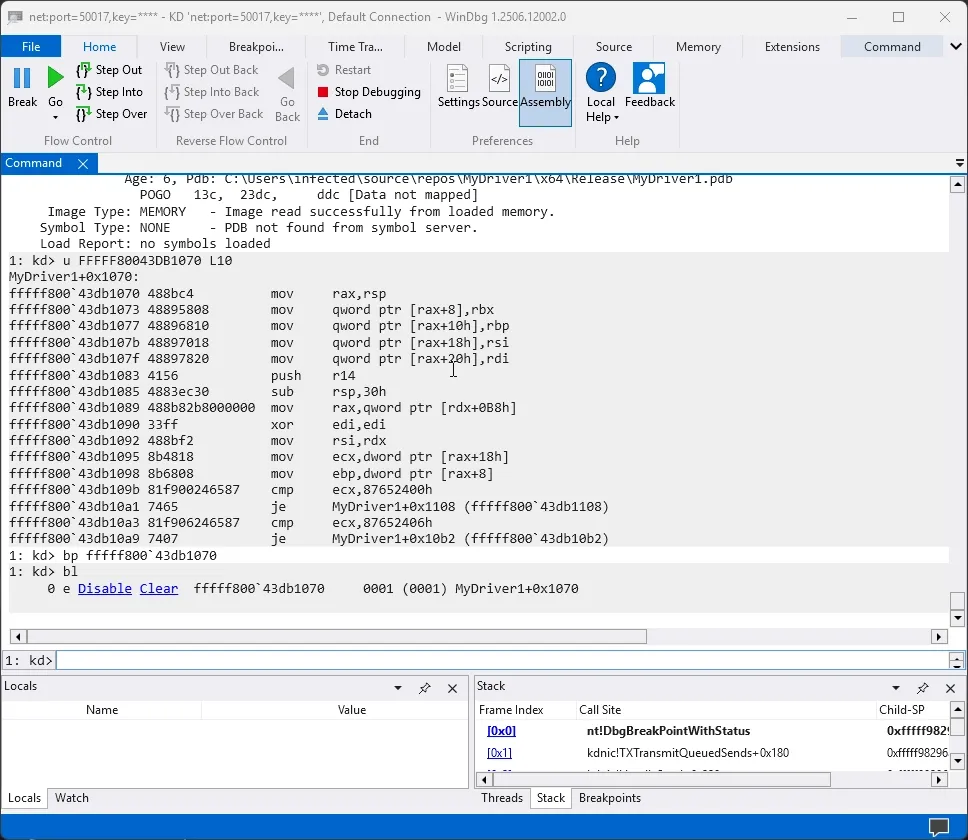
Task: Open the Settings preferences icon
Action: tap(457, 79)
